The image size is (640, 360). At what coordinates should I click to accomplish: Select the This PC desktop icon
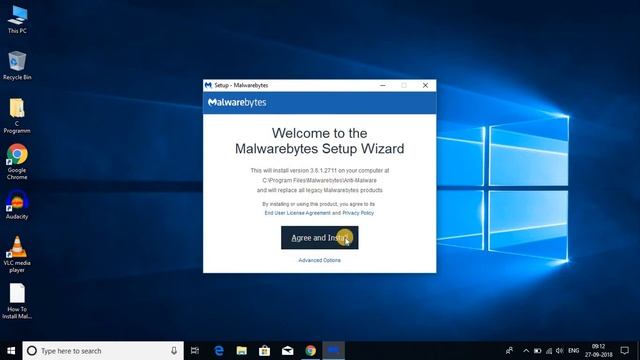tap(17, 19)
